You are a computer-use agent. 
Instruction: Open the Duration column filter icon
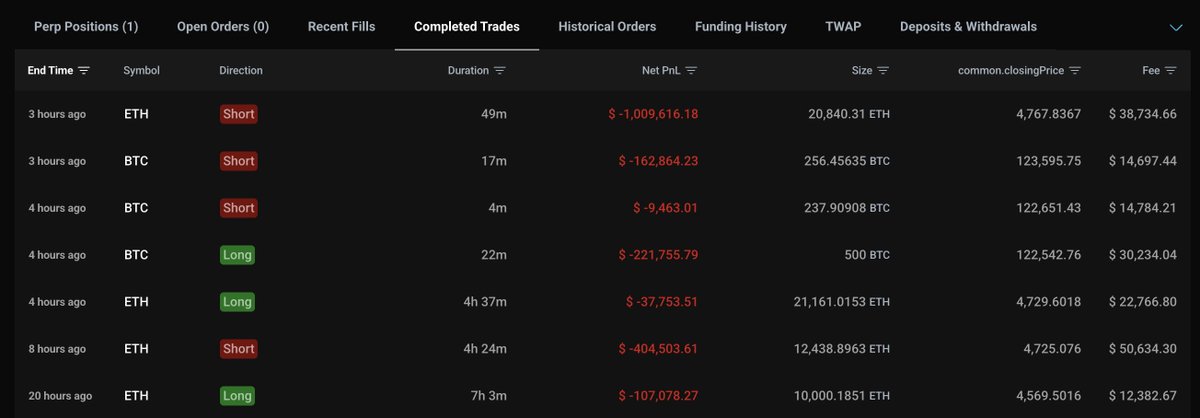(500, 71)
